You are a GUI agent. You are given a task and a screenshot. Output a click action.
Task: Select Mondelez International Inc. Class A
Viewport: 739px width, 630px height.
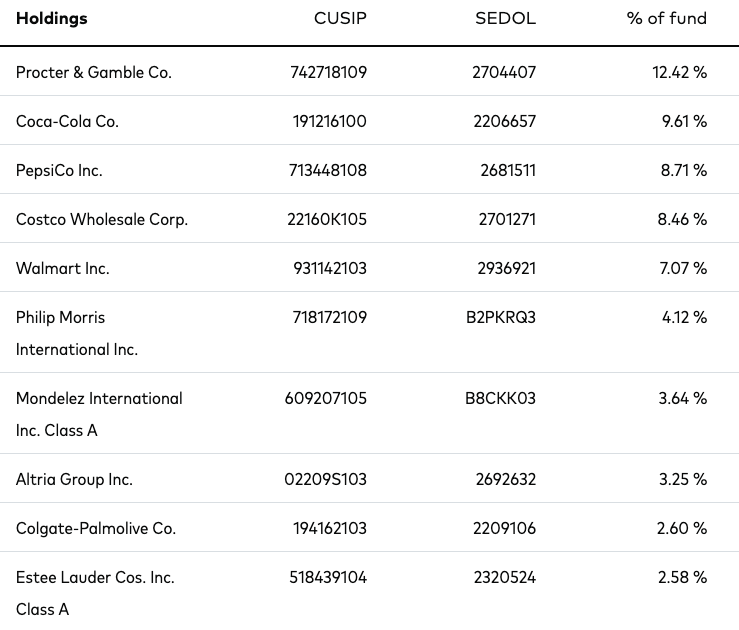[x=99, y=414]
